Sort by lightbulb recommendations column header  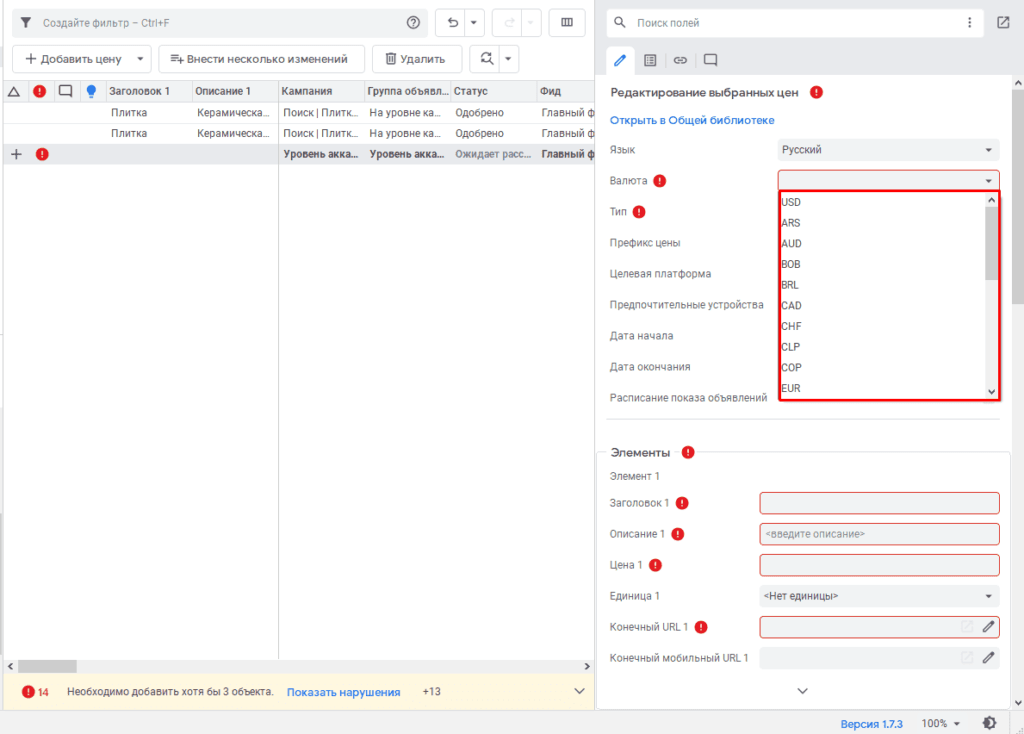[x=91, y=91]
